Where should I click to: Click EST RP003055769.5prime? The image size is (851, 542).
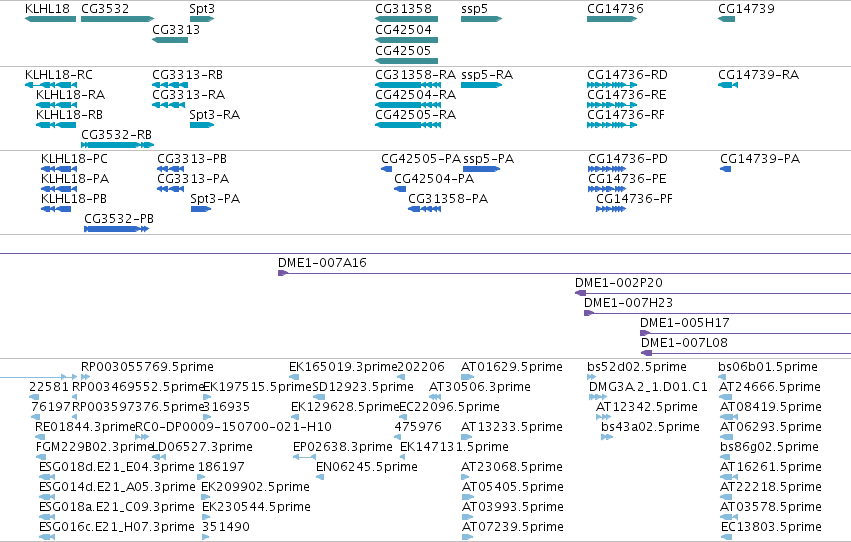point(85,377)
